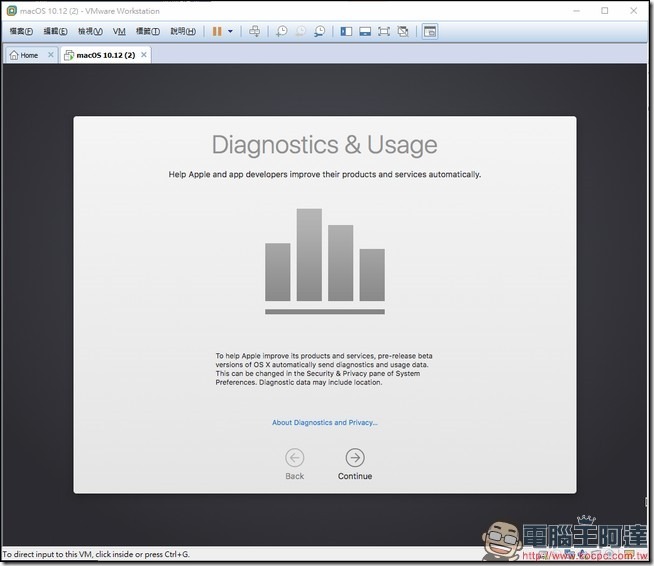Click the Diagnostics & Usage heading
The image size is (654, 566).
pos(324,145)
